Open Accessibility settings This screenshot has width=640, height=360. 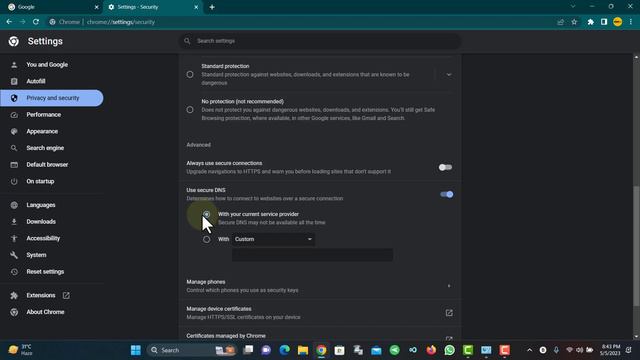click(43, 238)
